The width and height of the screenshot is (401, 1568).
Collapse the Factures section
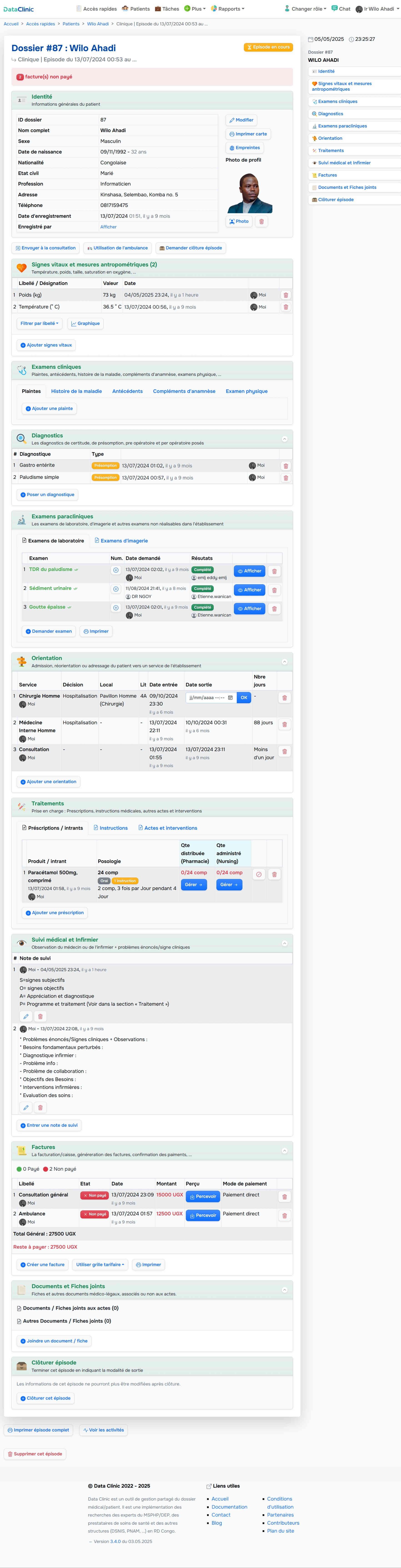point(285,1150)
